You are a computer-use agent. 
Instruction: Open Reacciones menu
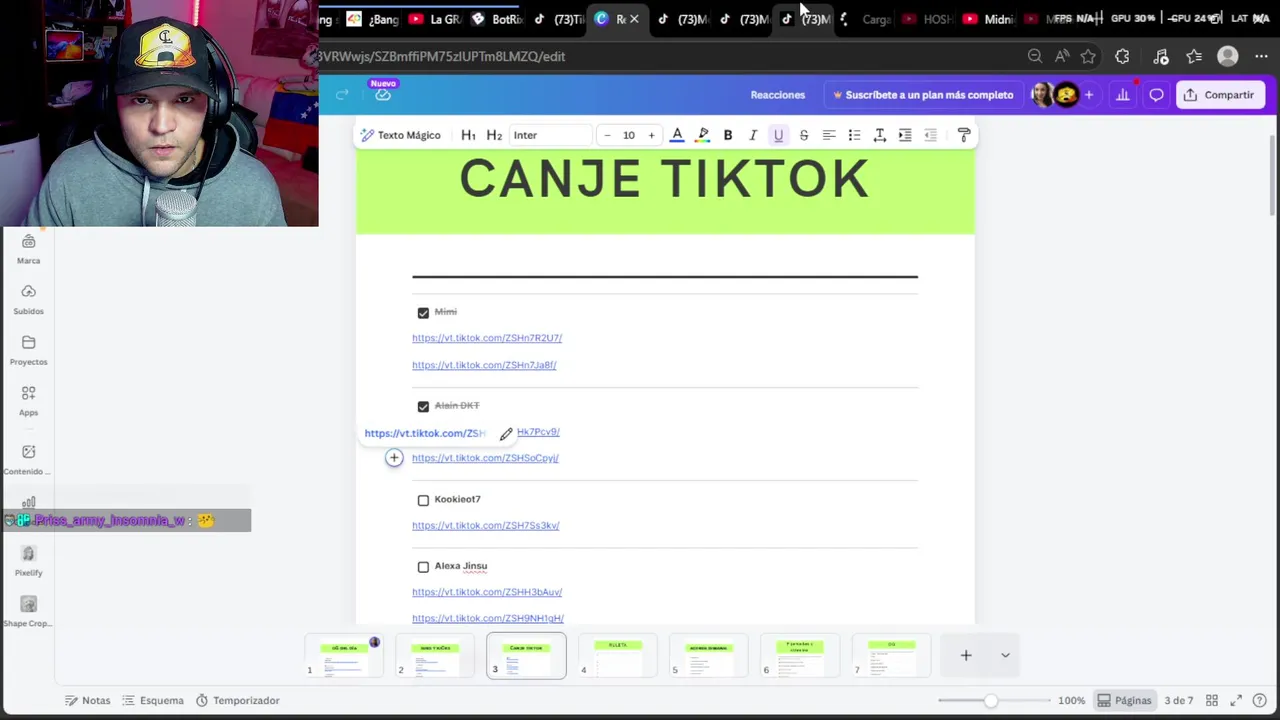click(x=778, y=95)
